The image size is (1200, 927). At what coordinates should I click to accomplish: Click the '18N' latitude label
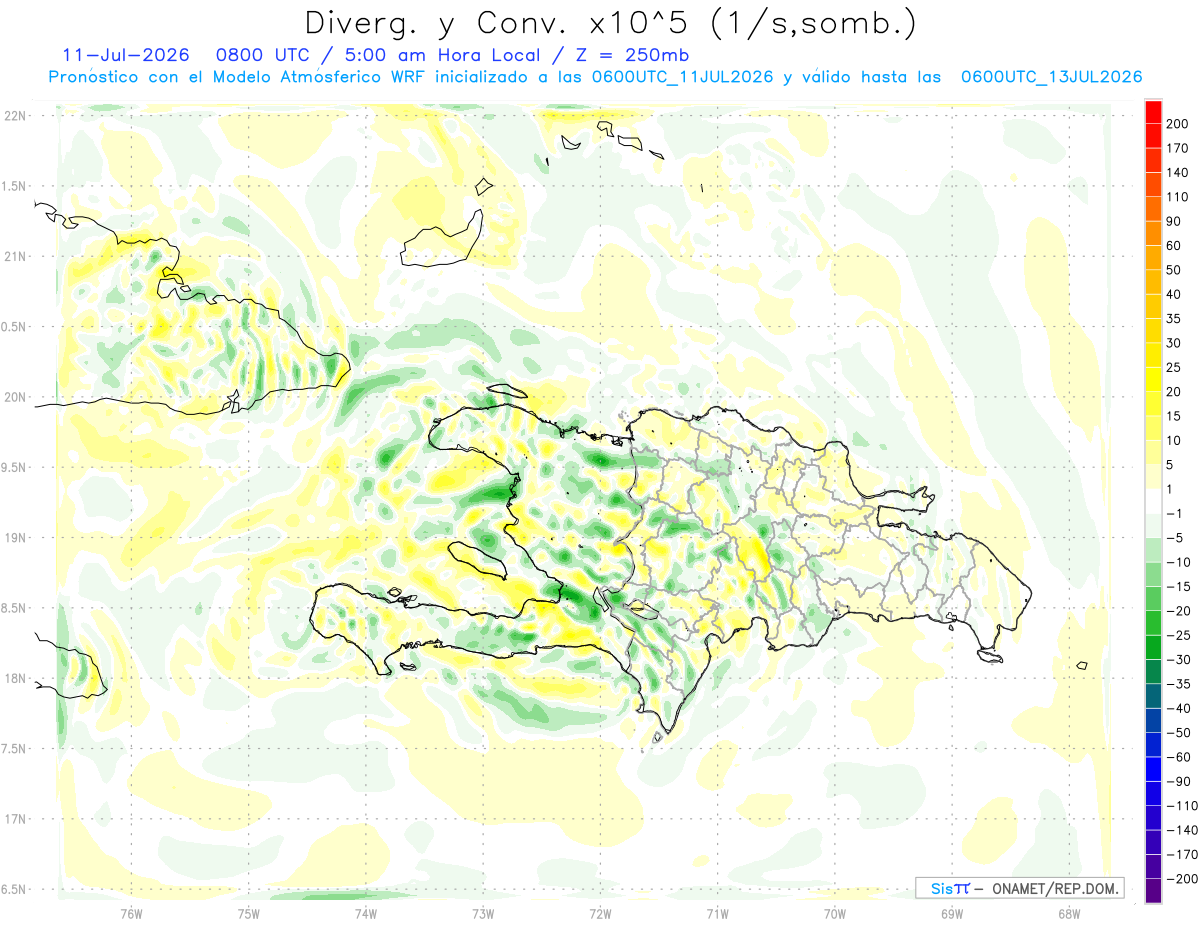(x=15, y=679)
